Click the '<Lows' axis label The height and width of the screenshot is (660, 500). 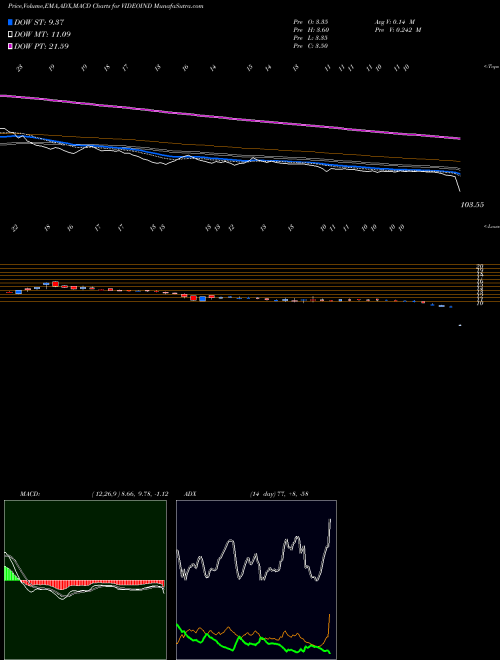[491, 226]
